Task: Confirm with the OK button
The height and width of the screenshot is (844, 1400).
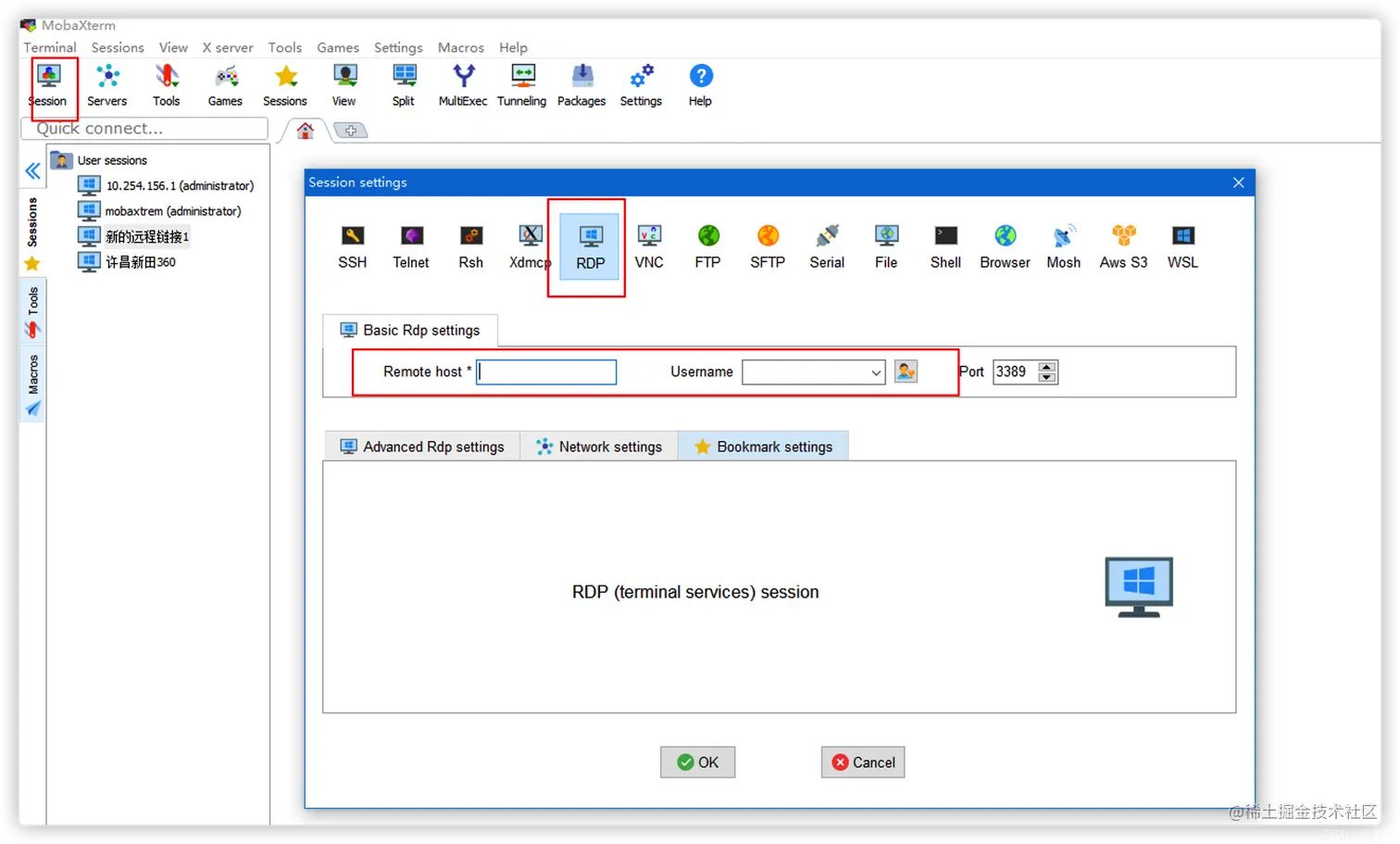Action: (698, 762)
